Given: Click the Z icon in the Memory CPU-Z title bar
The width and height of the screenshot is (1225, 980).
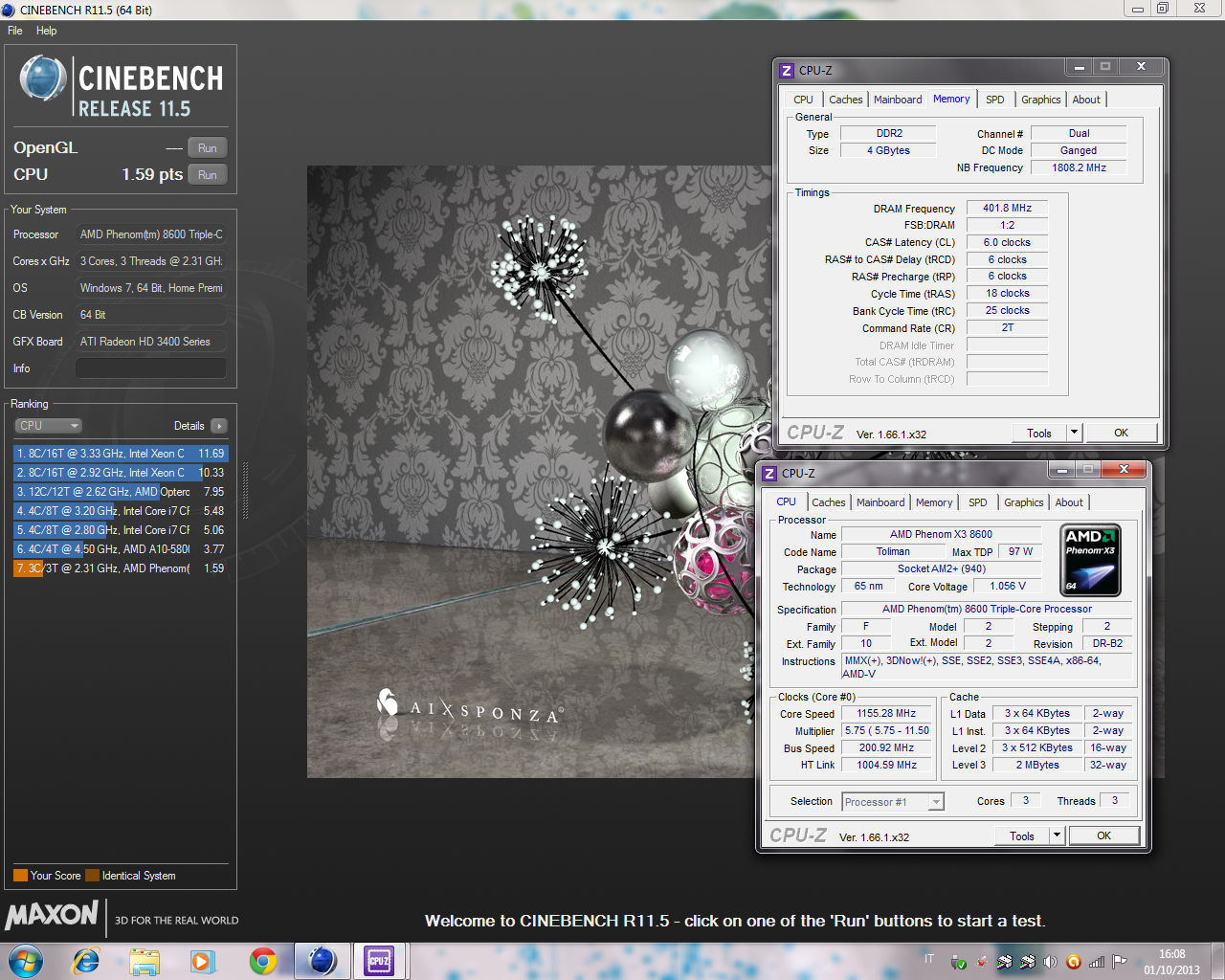Looking at the screenshot, I should 787,71.
